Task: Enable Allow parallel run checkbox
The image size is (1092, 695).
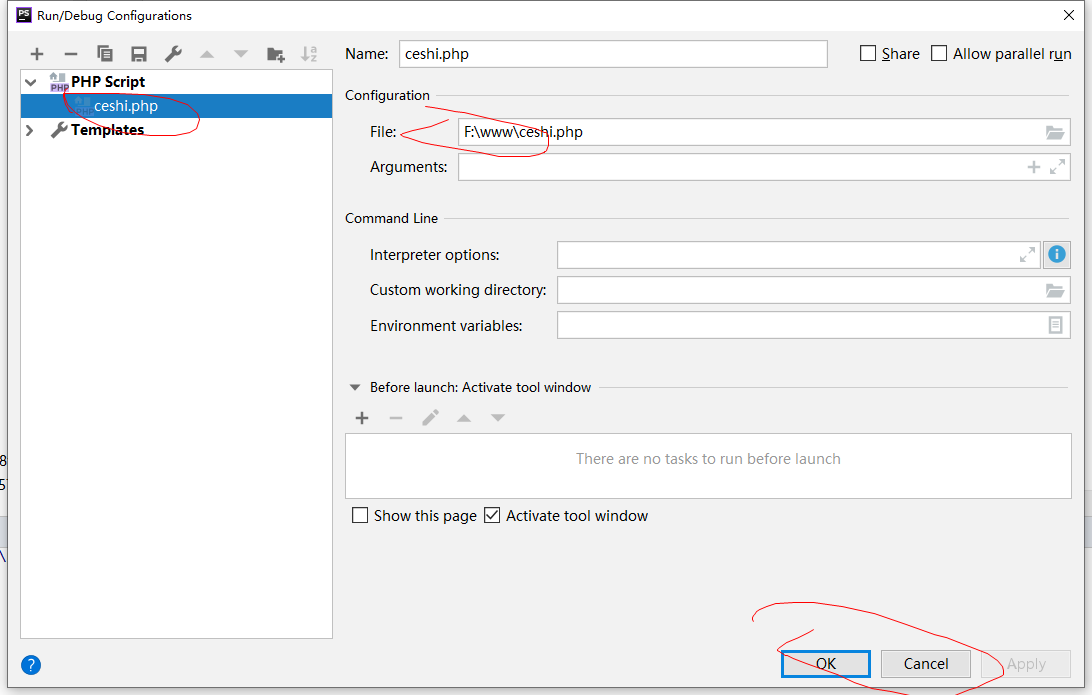Action: pyautogui.click(x=939, y=54)
